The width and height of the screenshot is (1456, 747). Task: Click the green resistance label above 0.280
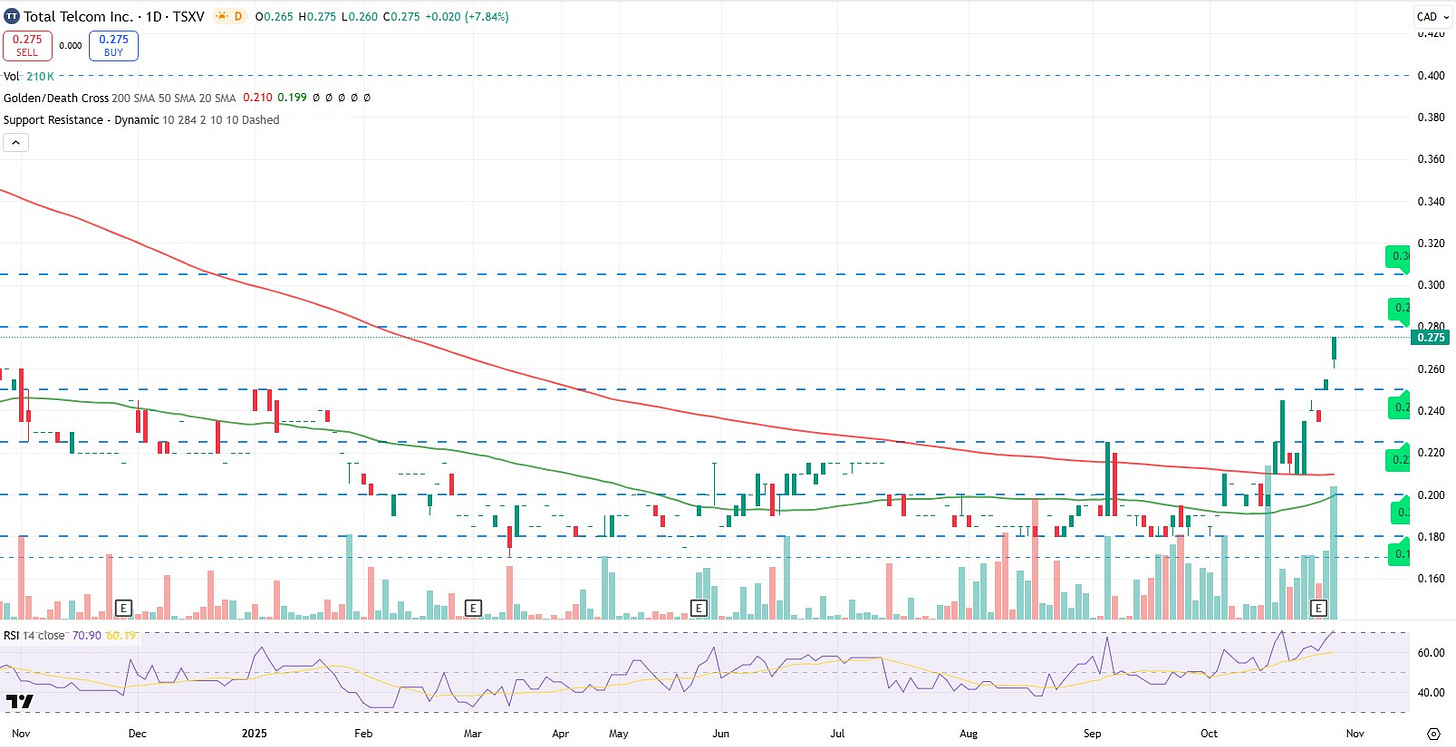click(1398, 308)
